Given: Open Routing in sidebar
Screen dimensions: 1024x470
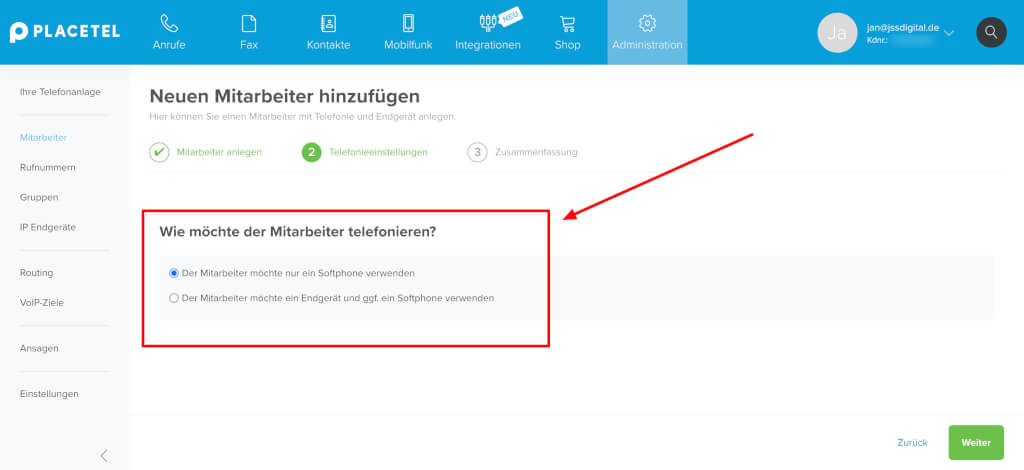Looking at the screenshot, I should (x=37, y=273).
